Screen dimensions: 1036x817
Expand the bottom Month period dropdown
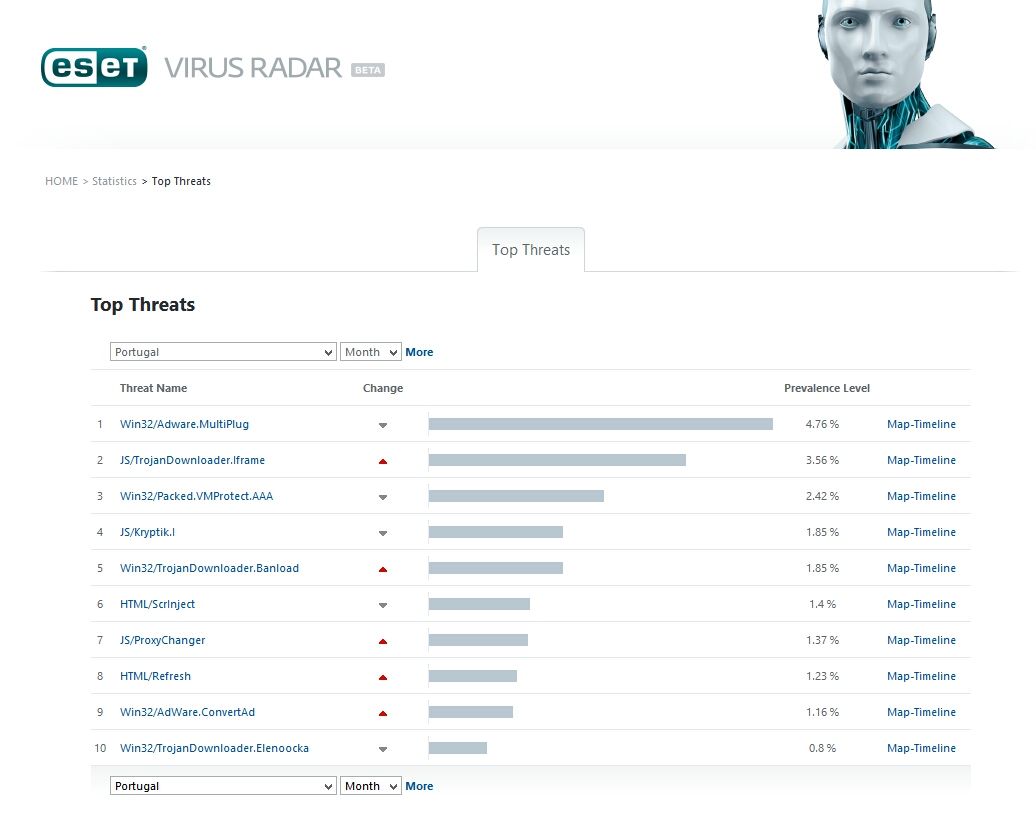click(370, 786)
